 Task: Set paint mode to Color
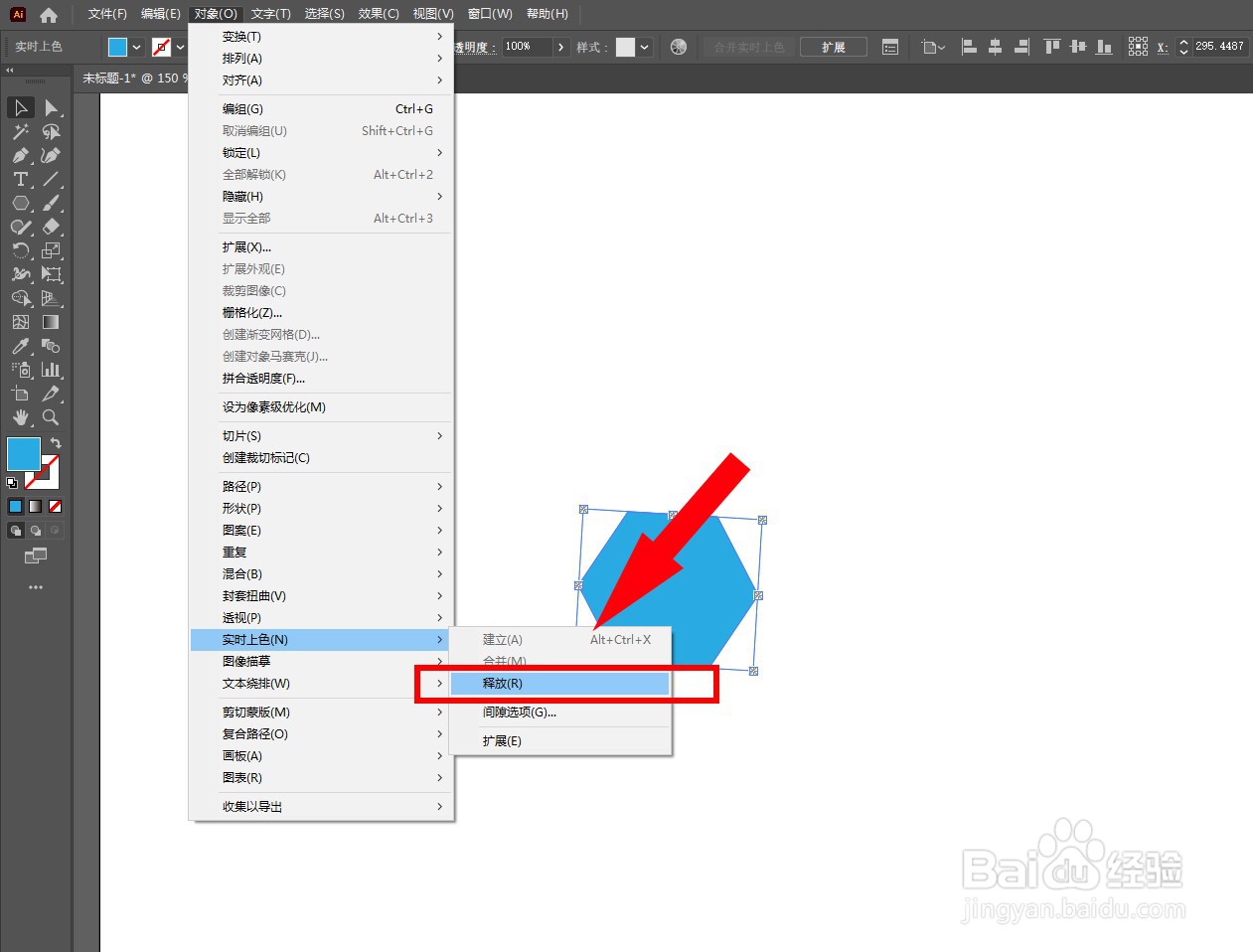click(x=15, y=507)
